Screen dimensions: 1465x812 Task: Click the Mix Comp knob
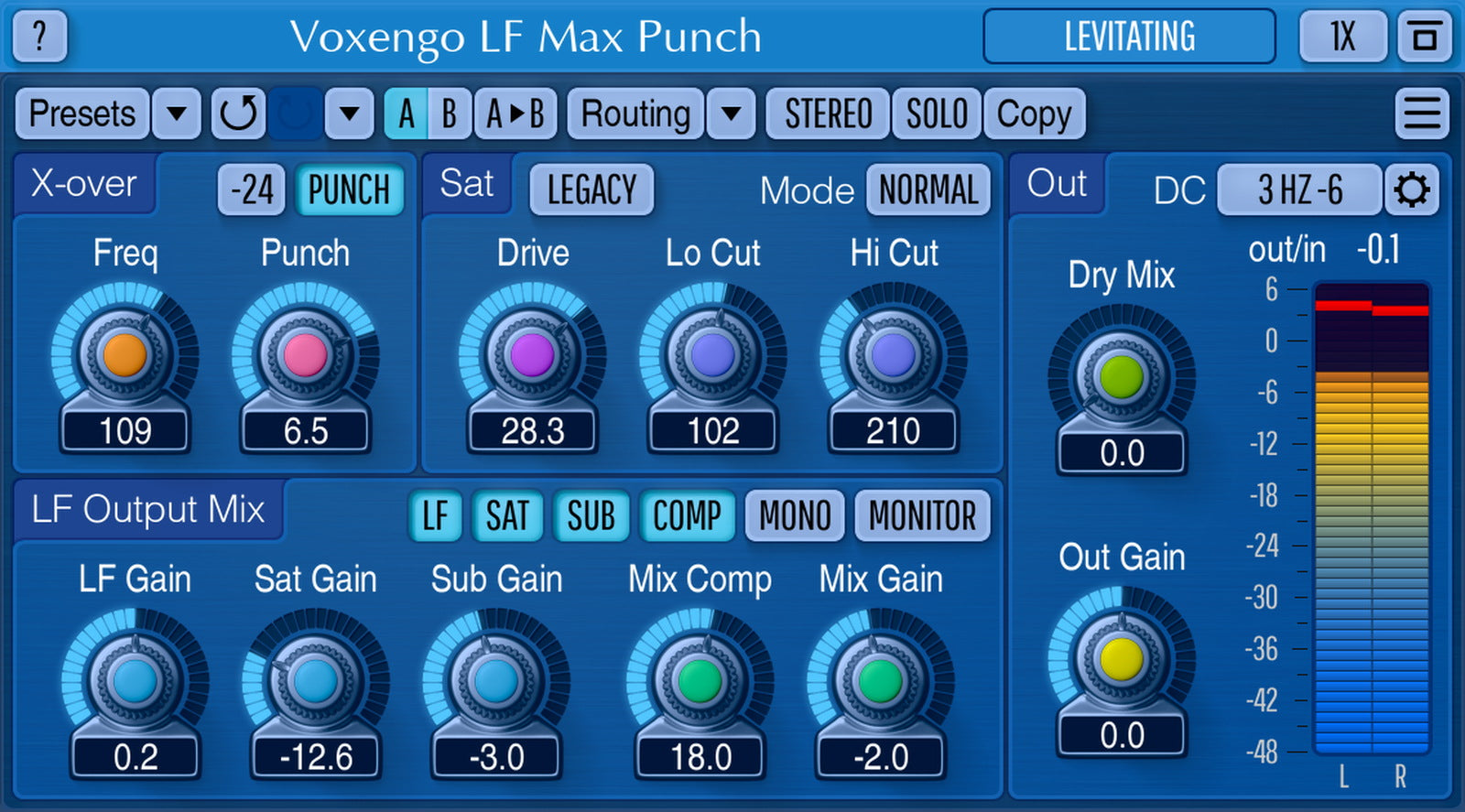coord(700,681)
